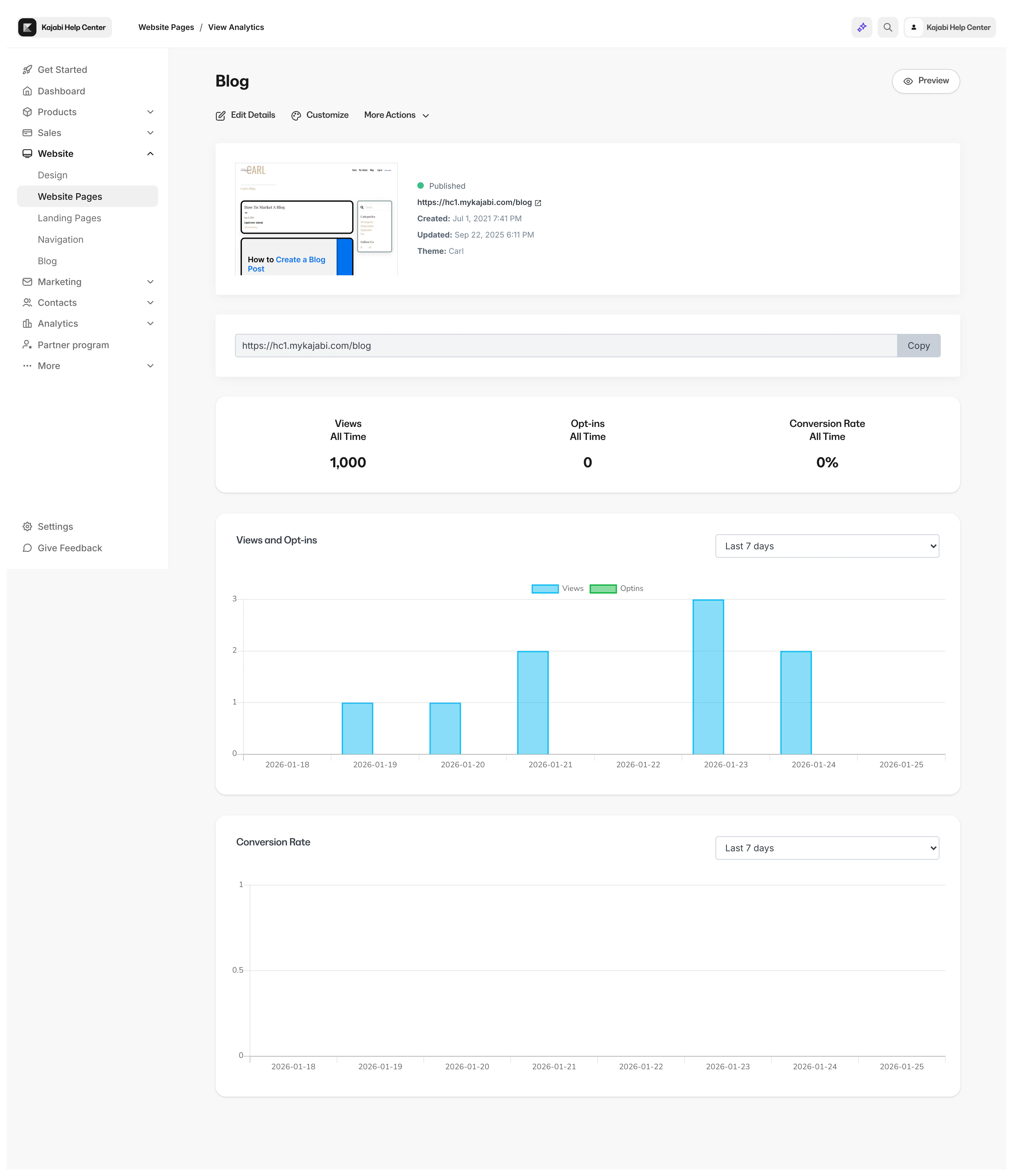Viewport: 1013px width, 1176px height.
Task: Click the Customize palette icon
Action: [296, 115]
